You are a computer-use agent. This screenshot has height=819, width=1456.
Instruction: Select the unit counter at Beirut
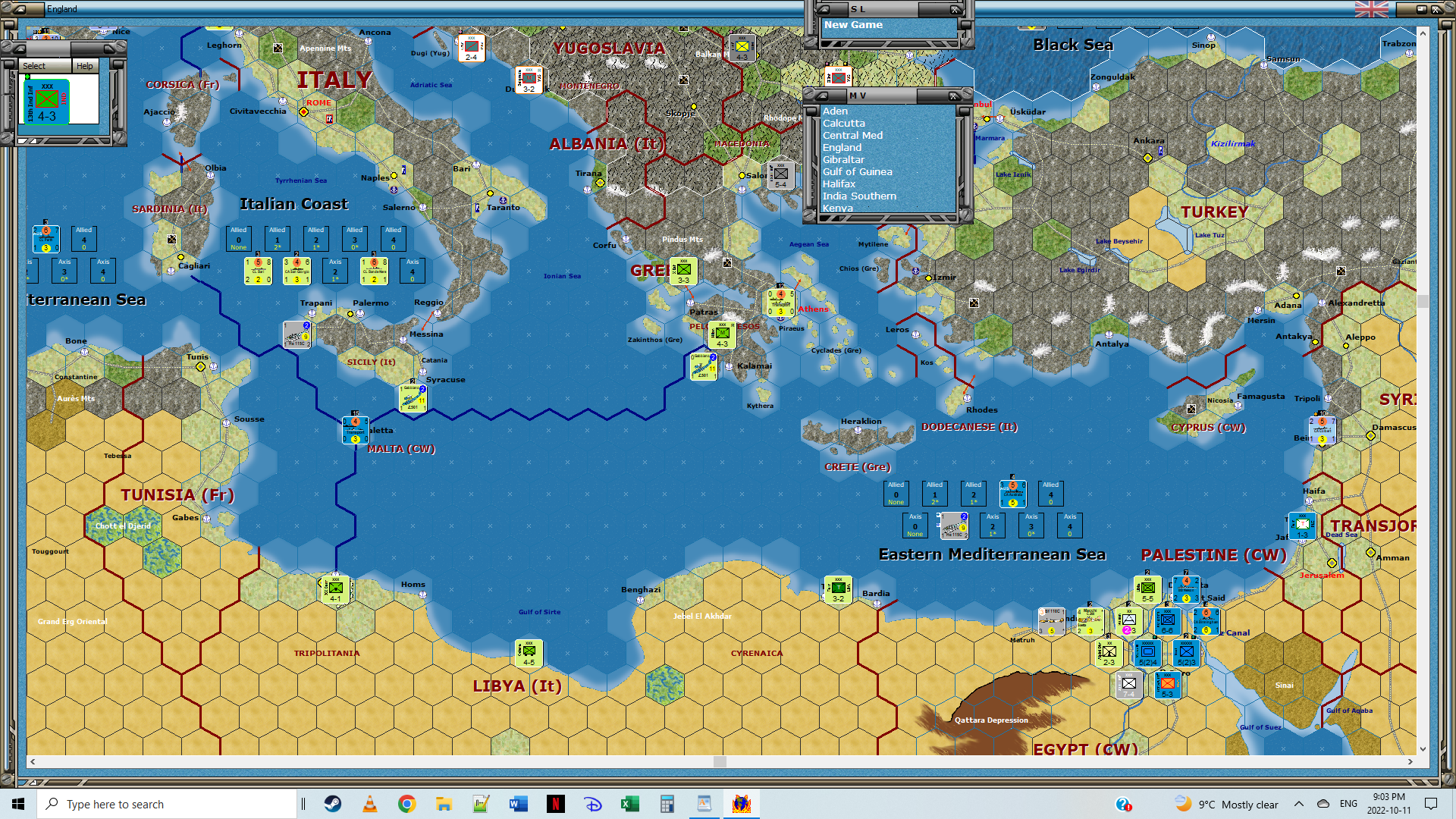click(x=1322, y=430)
